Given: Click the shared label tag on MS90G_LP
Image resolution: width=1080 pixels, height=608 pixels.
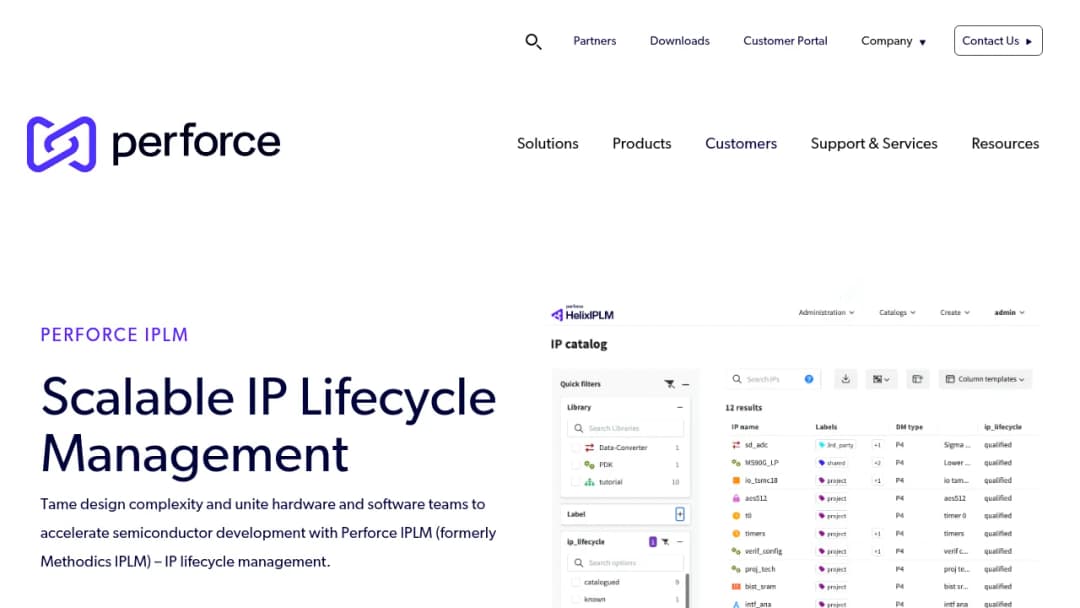Looking at the screenshot, I should 832,463.
